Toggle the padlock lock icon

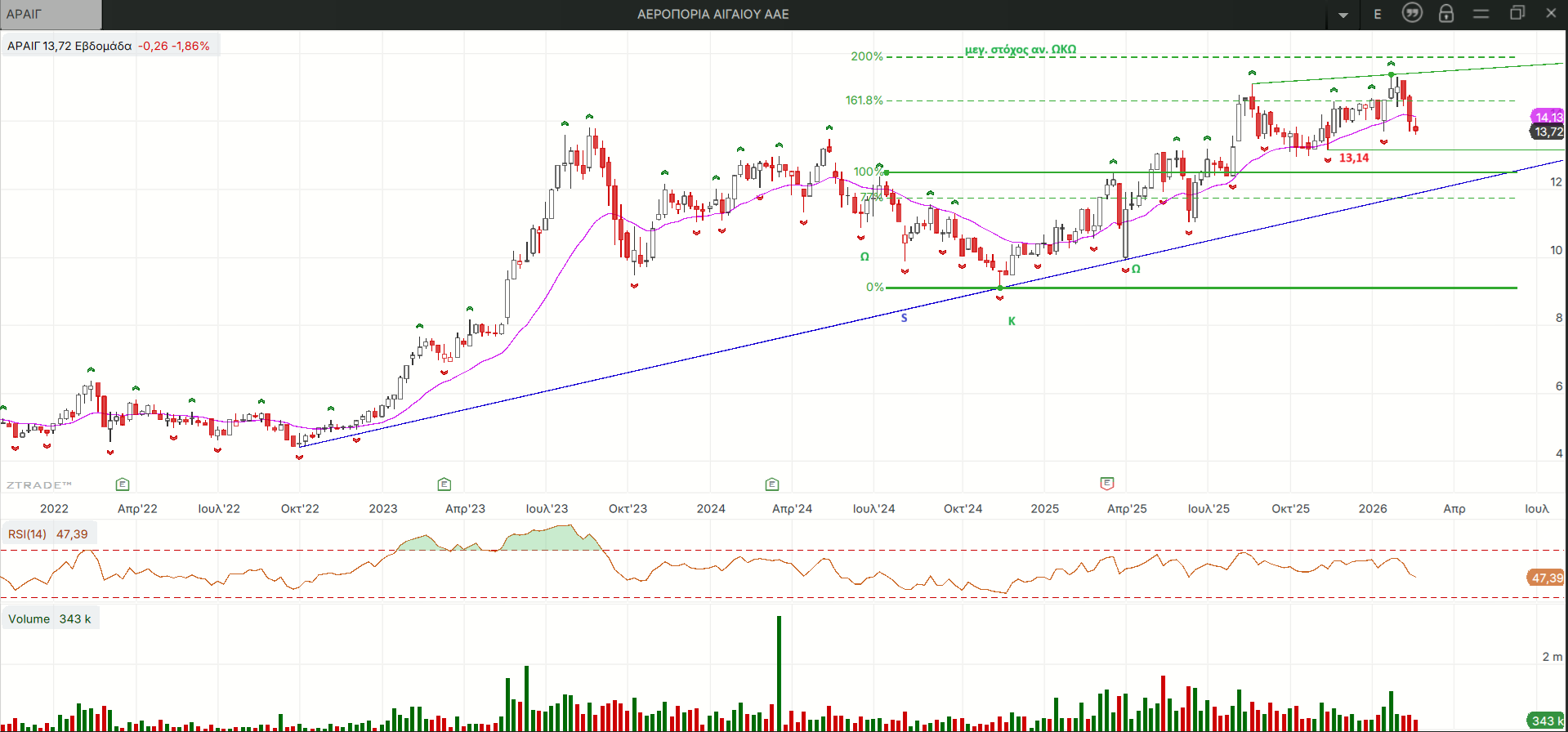[x=1446, y=13]
